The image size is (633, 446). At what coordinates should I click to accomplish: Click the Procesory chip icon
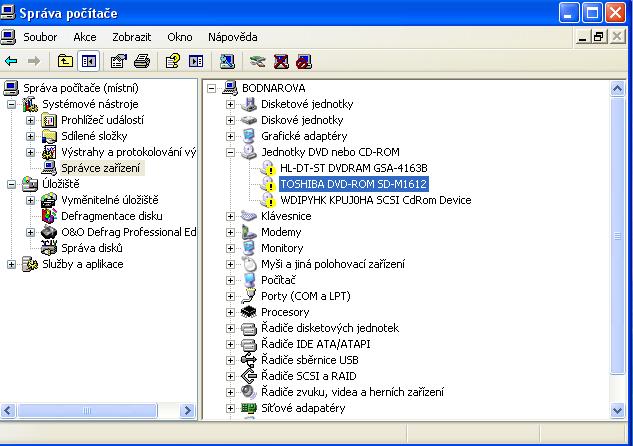tap(249, 312)
